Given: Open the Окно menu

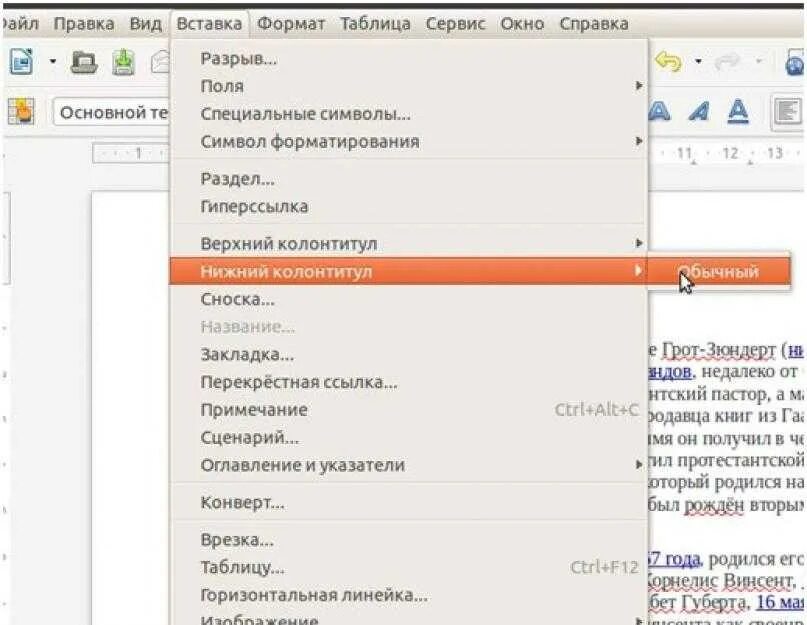Looking at the screenshot, I should coord(522,24).
